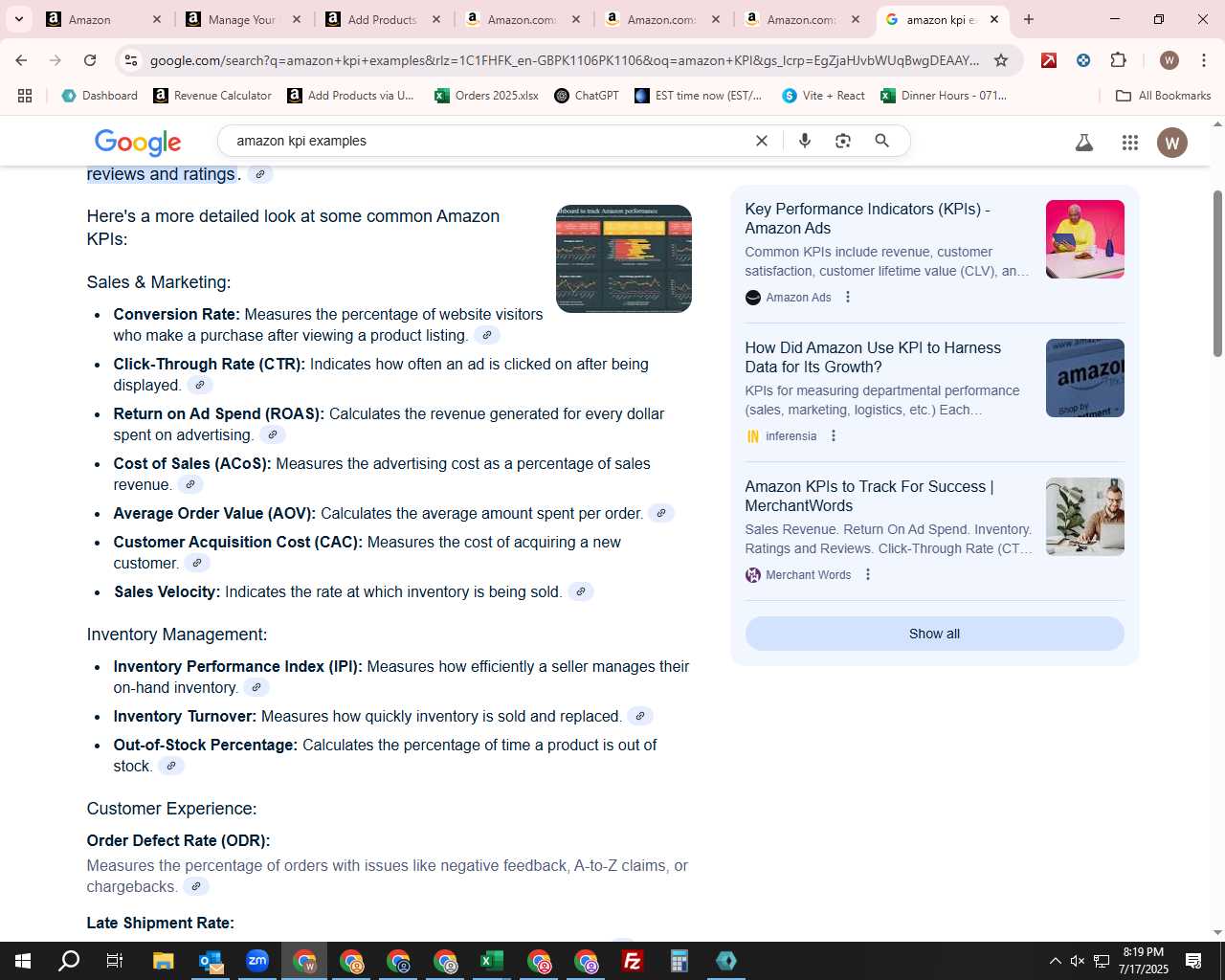Open more options for Merchant Words result
1225x980 pixels.
(868, 575)
